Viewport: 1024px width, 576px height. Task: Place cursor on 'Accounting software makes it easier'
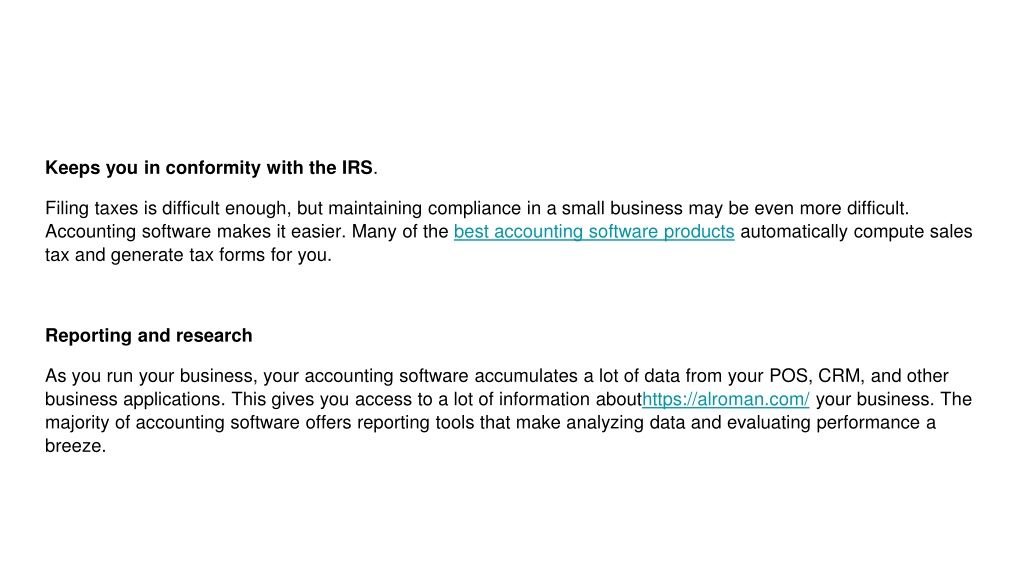pos(195,232)
